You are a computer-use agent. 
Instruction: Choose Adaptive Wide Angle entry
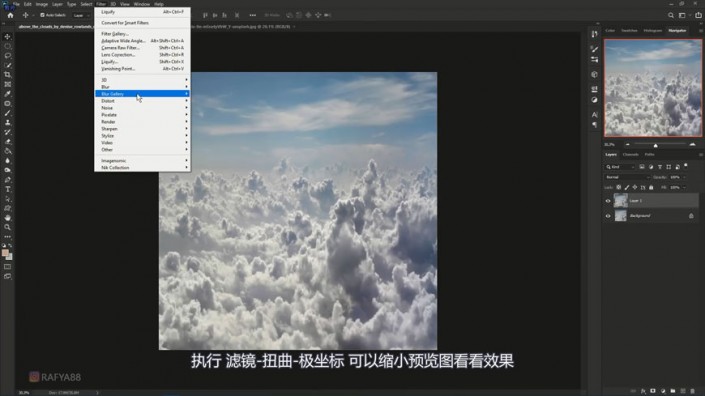142,41
